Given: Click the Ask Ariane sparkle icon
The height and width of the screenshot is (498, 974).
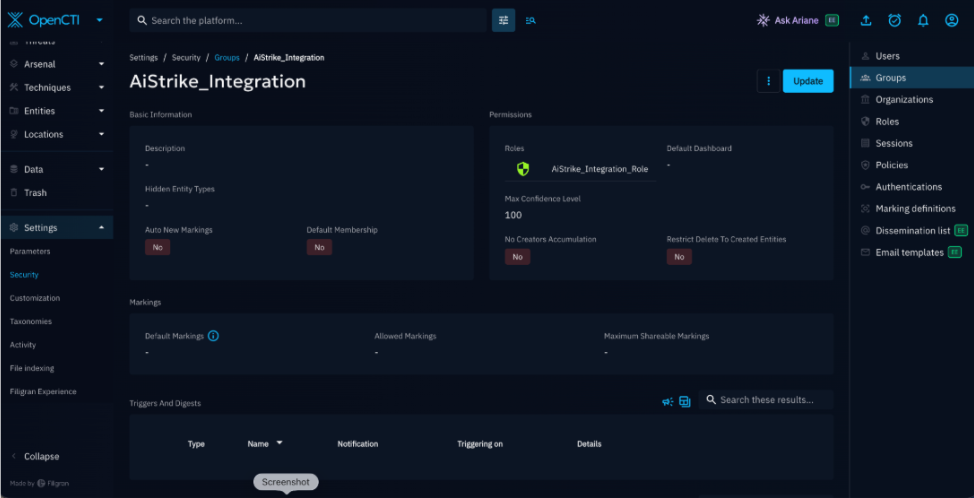Looking at the screenshot, I should 763,20.
